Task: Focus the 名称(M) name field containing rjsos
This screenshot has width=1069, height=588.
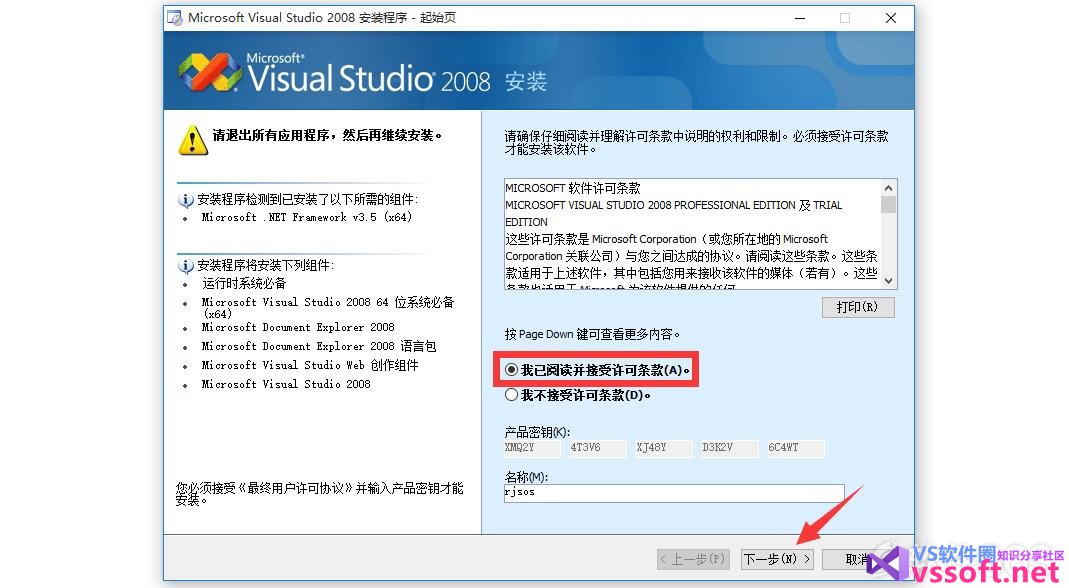Action: [x=674, y=493]
